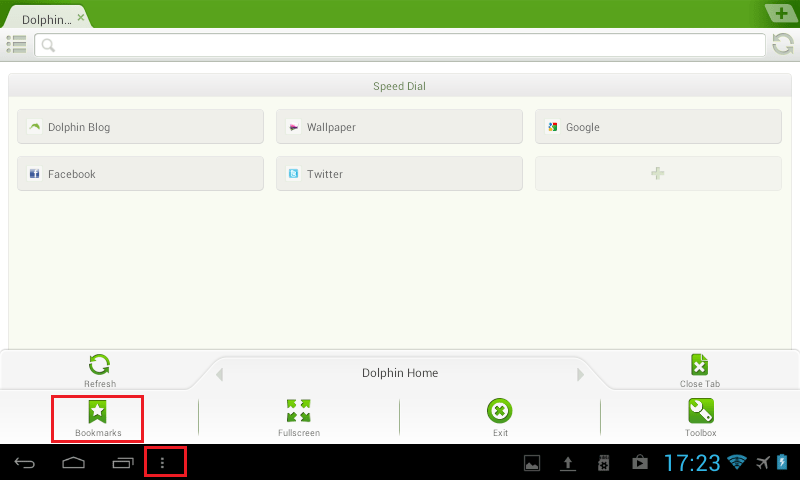The width and height of the screenshot is (800, 480).
Task: Tap the recent apps button
Action: 122,463
